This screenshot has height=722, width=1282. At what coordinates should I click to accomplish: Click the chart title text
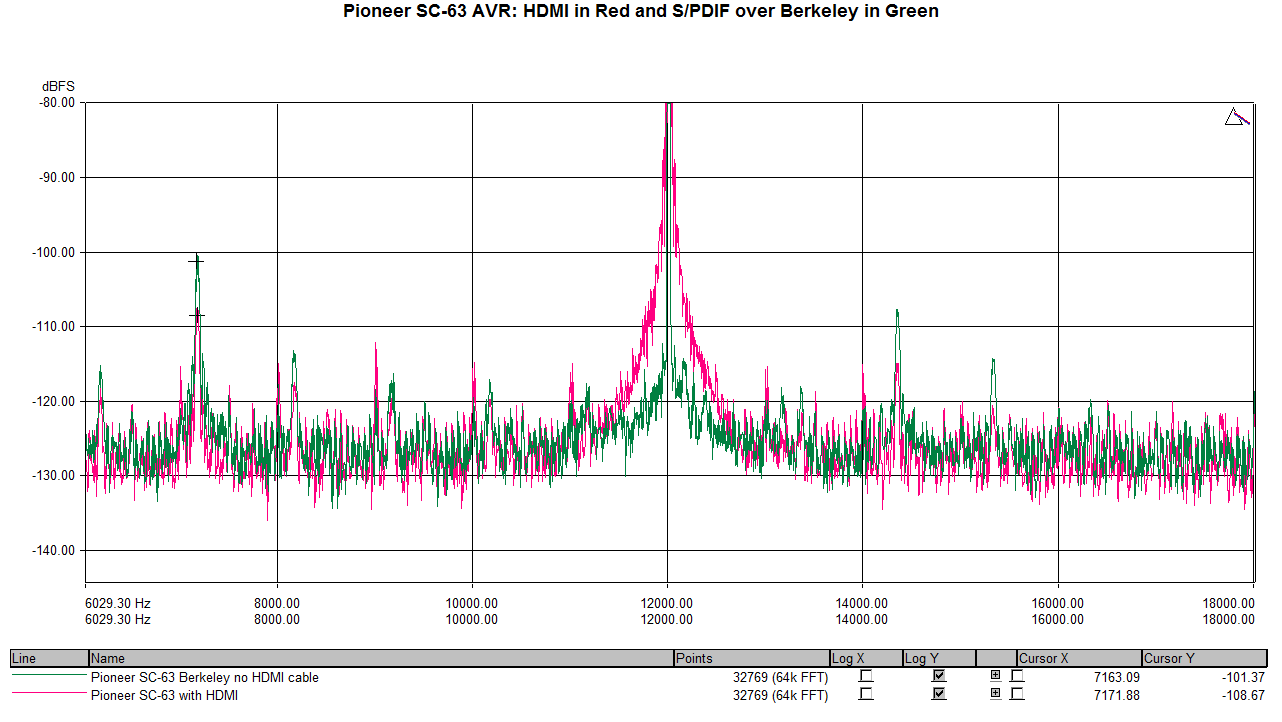point(641,12)
